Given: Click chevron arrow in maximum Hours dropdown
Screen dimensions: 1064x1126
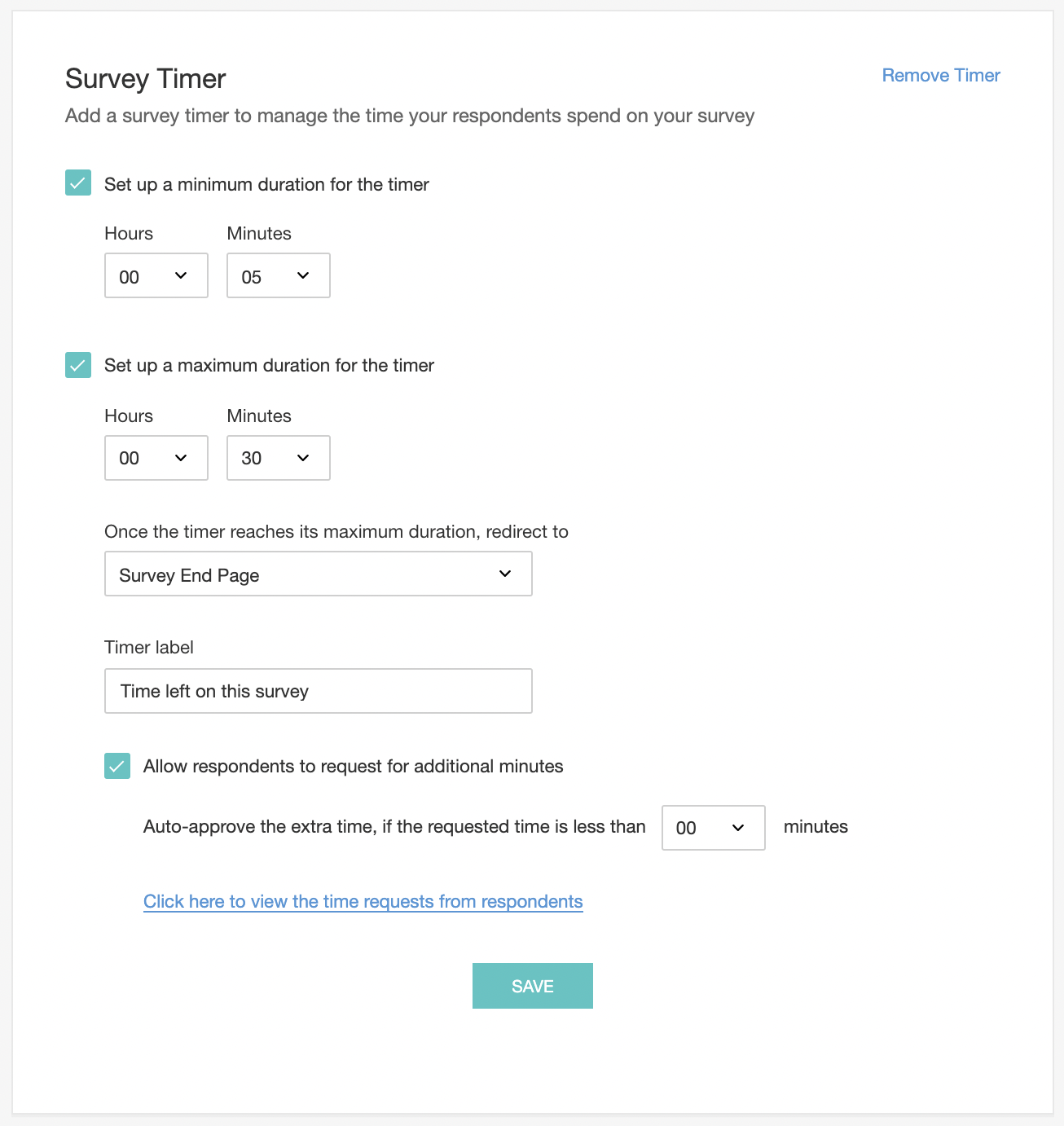Looking at the screenshot, I should click(x=181, y=458).
